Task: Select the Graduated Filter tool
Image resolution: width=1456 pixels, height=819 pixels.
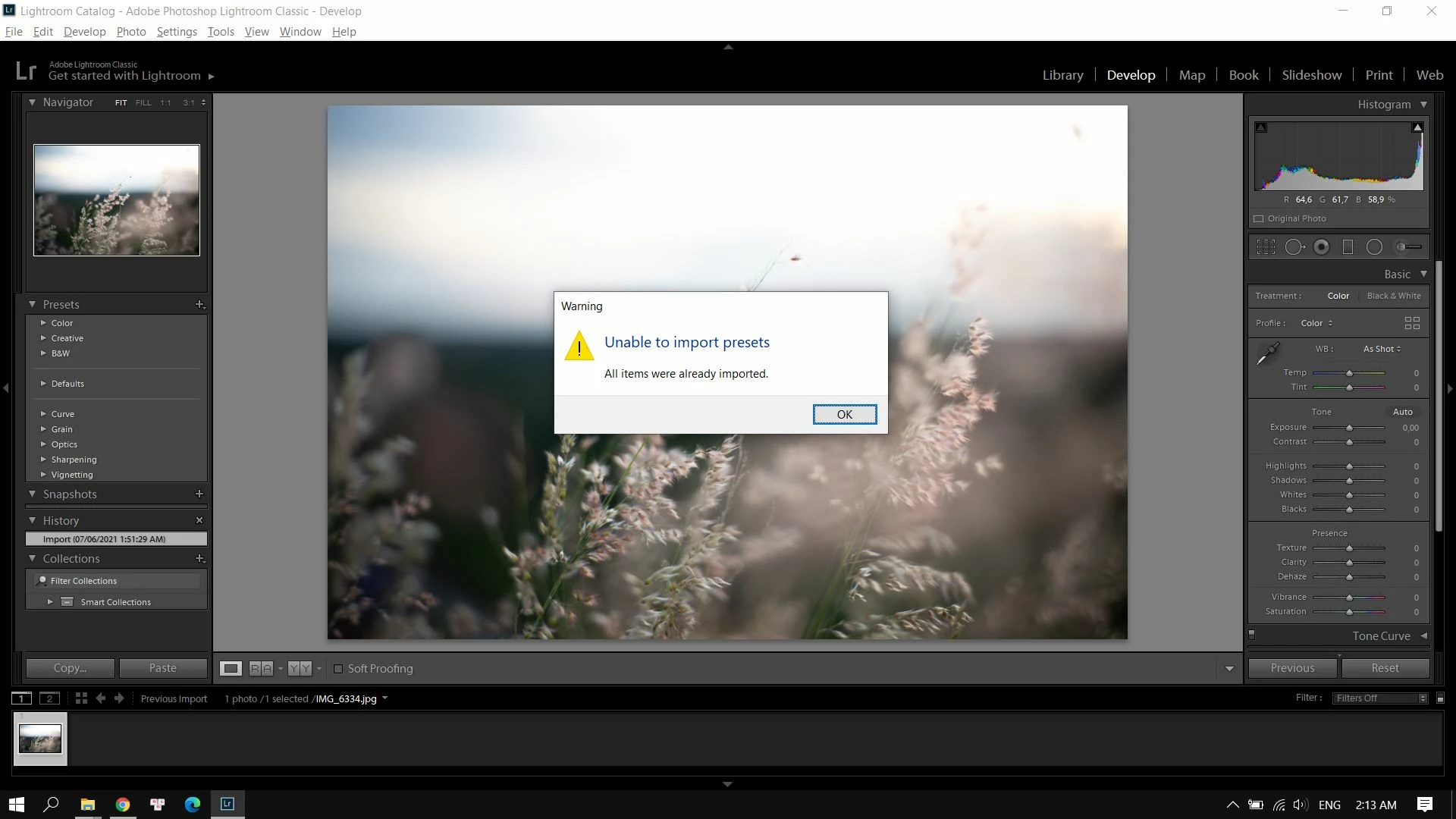Action: tap(1348, 247)
